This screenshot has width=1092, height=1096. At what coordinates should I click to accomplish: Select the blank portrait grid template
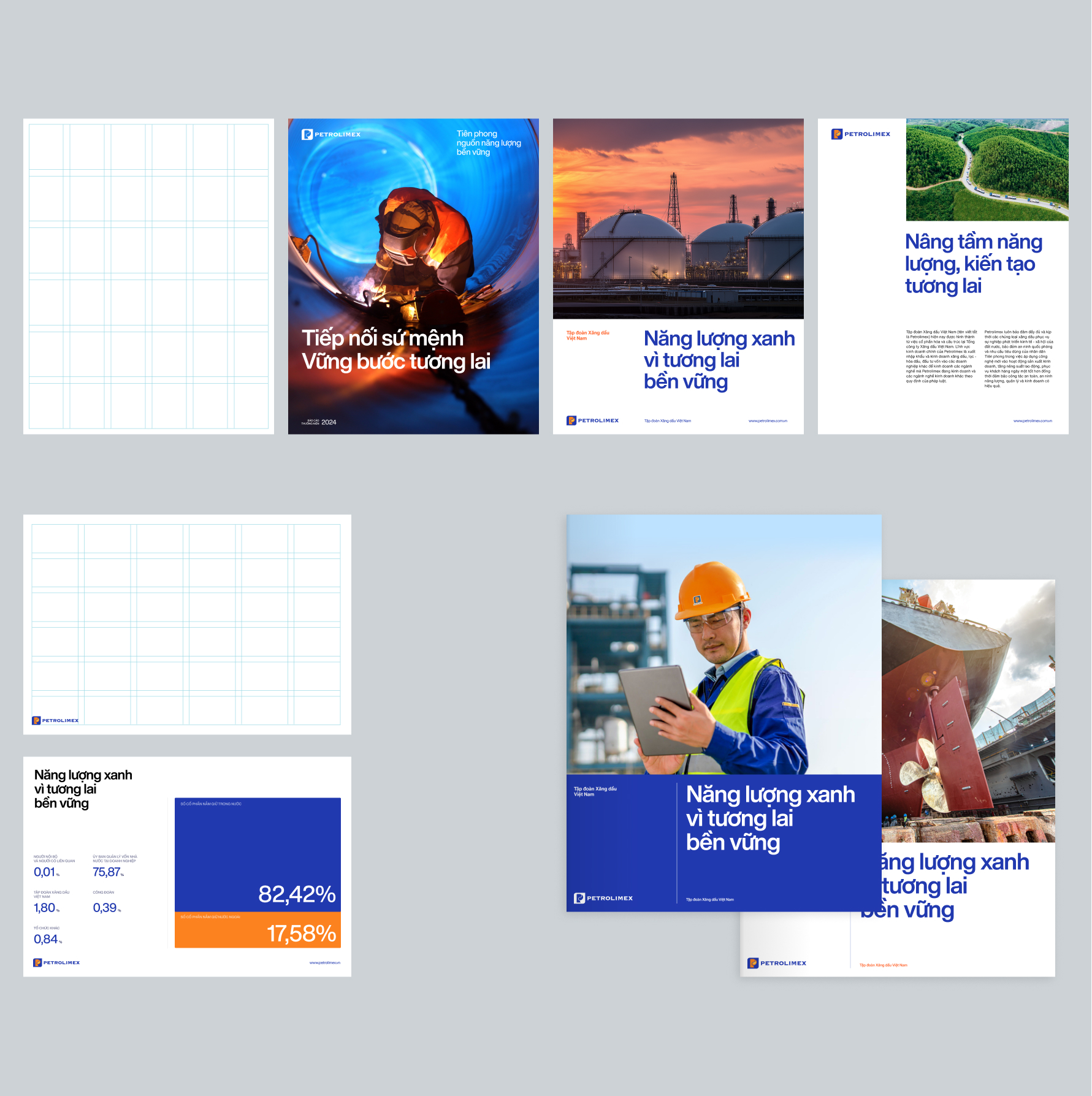pyautogui.click(x=148, y=276)
